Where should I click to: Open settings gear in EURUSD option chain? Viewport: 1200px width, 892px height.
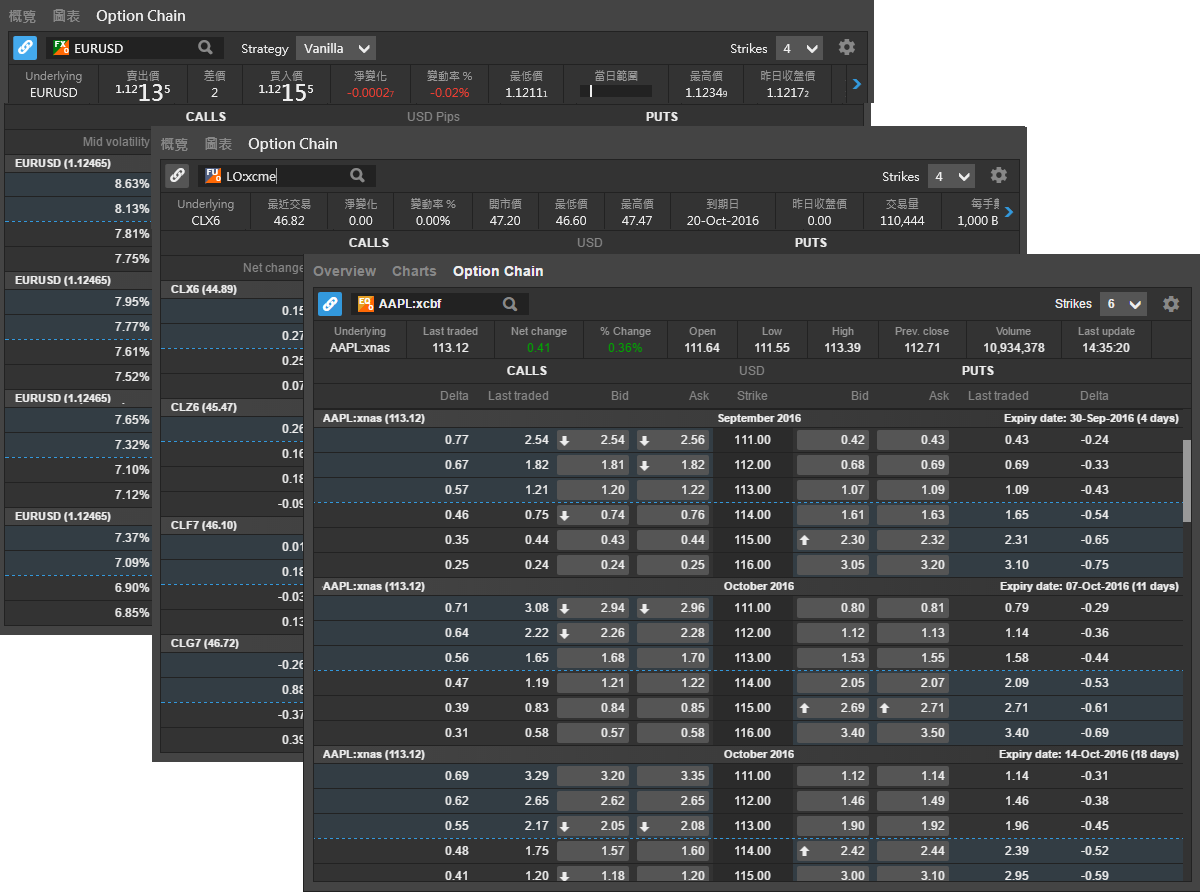847,48
